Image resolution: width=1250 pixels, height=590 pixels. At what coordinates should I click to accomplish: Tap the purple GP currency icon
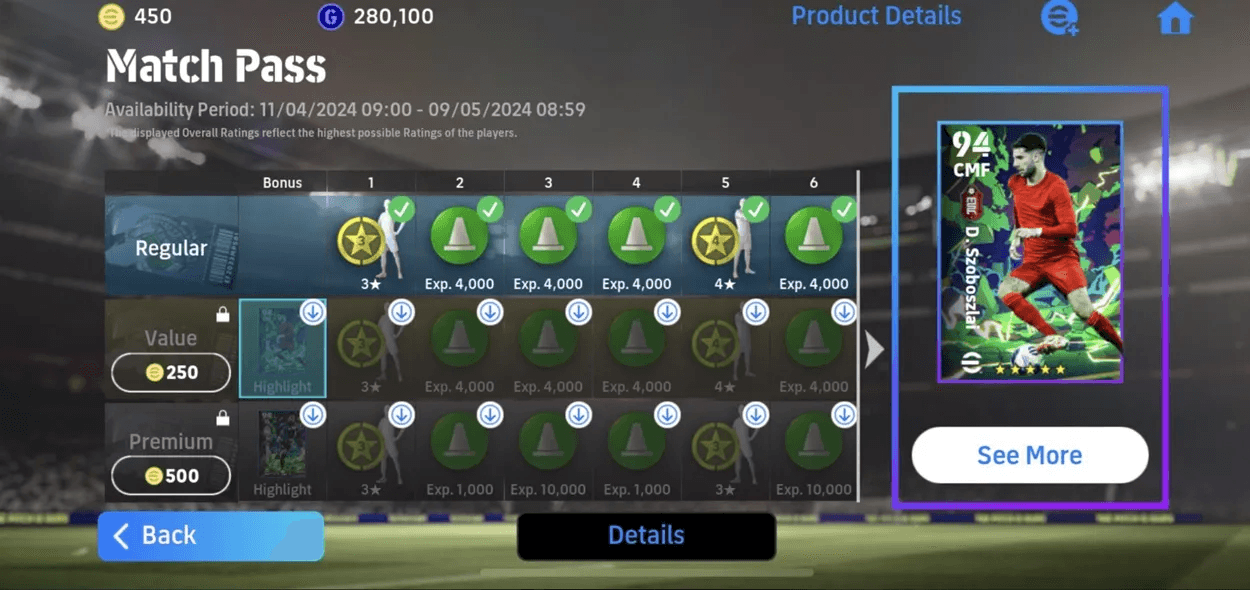pos(330,16)
